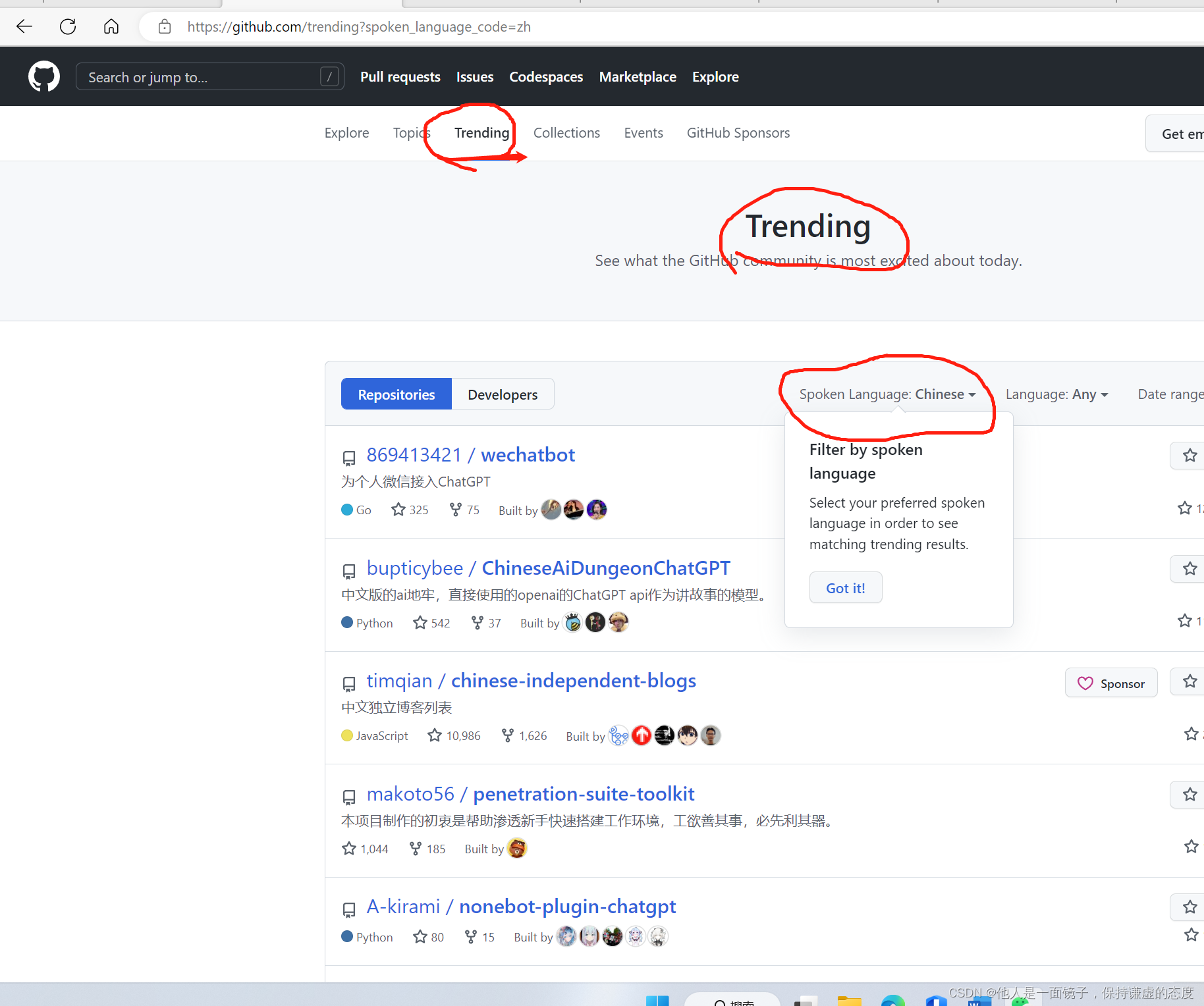Open stargazers count 542 for ChineseAiDungeonChatGPT

(x=431, y=623)
